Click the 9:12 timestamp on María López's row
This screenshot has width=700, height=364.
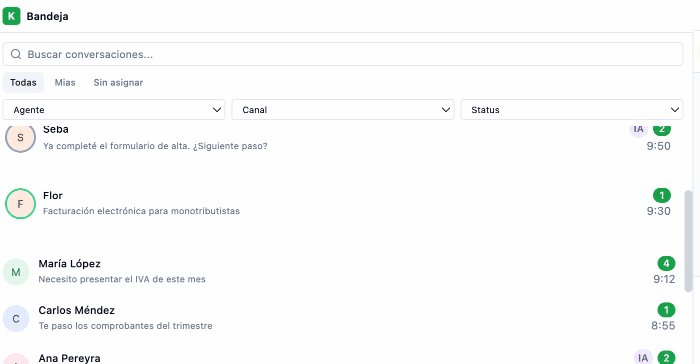point(664,279)
